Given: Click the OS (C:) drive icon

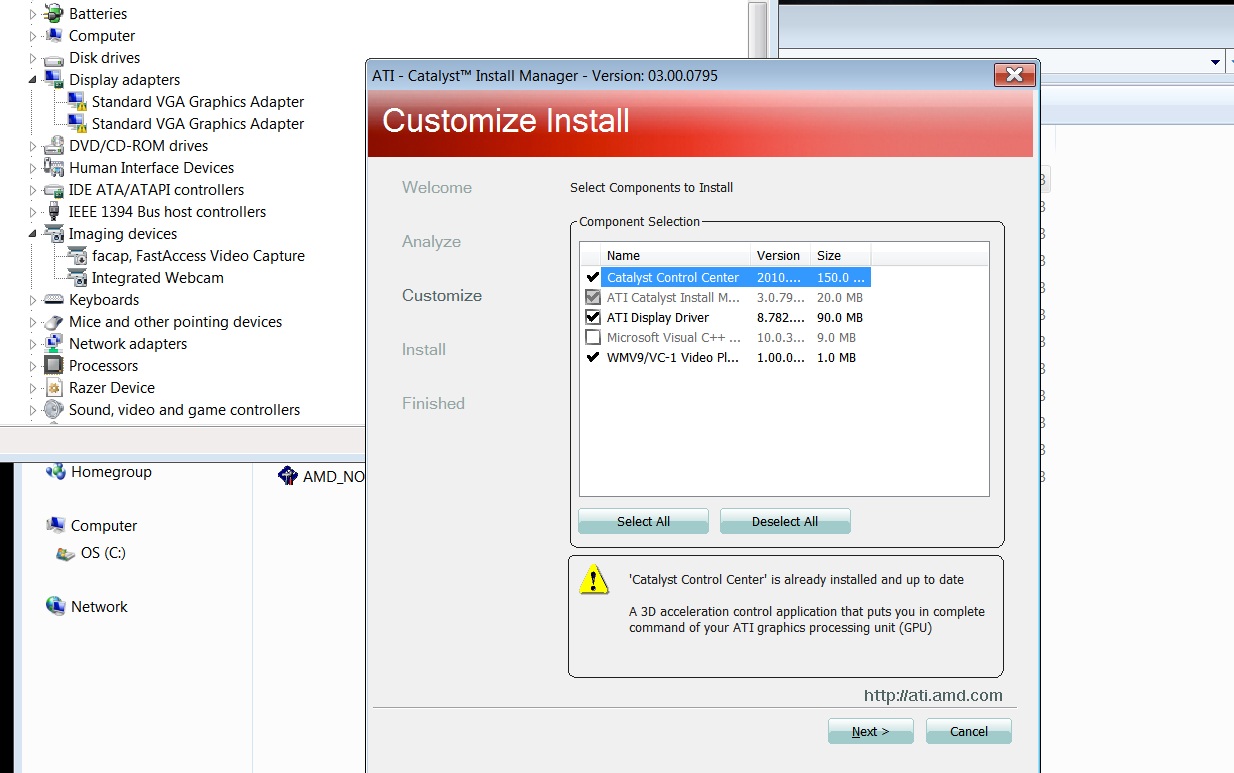Looking at the screenshot, I should (x=66, y=553).
